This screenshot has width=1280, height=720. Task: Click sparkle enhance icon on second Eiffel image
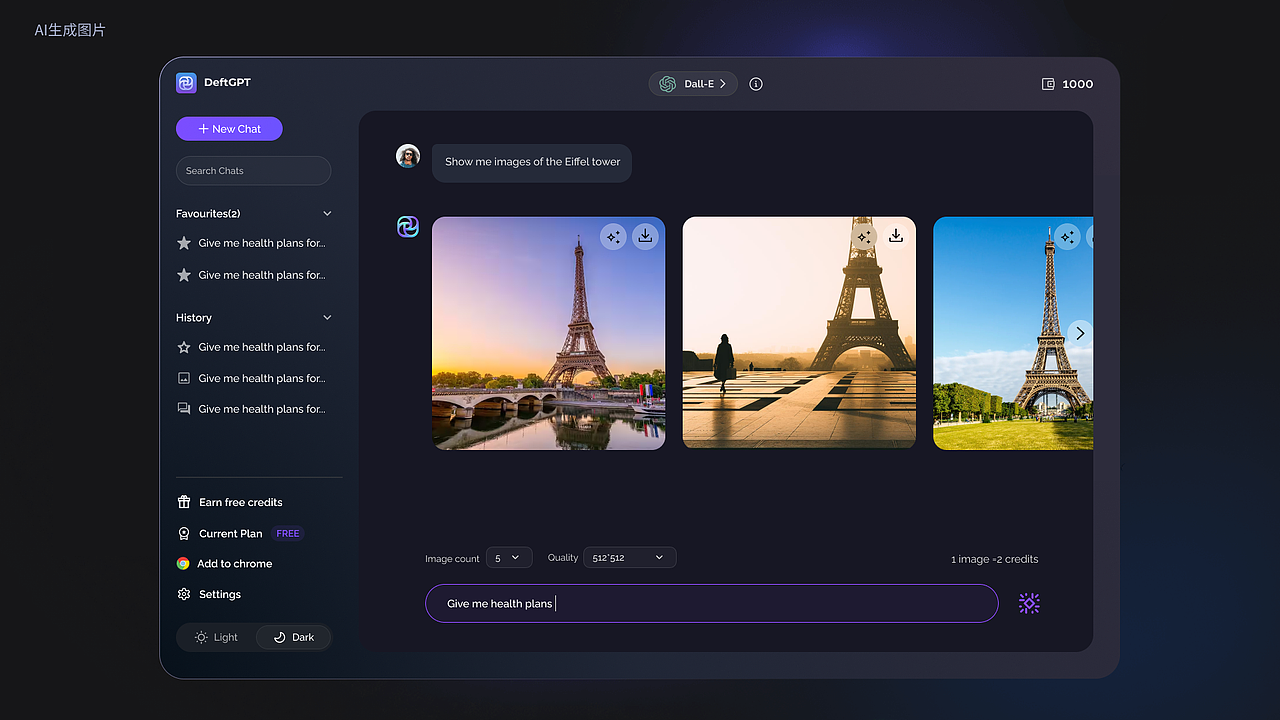864,237
